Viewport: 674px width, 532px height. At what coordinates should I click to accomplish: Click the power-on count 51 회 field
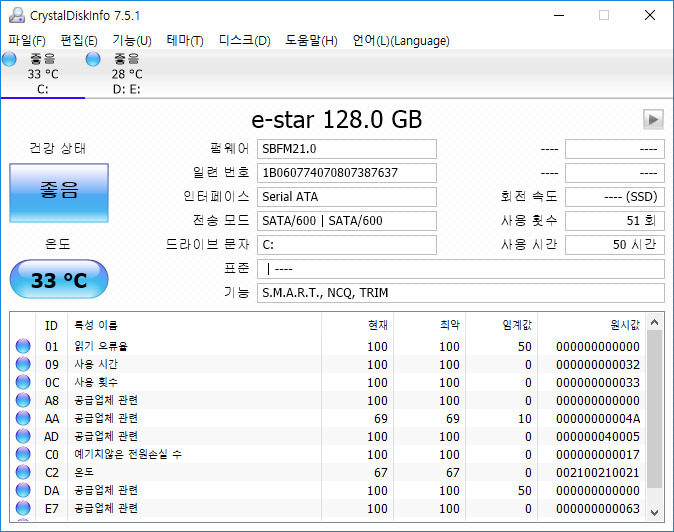pyautogui.click(x=615, y=221)
